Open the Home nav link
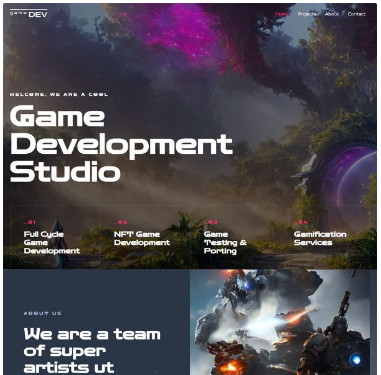 tap(282, 14)
